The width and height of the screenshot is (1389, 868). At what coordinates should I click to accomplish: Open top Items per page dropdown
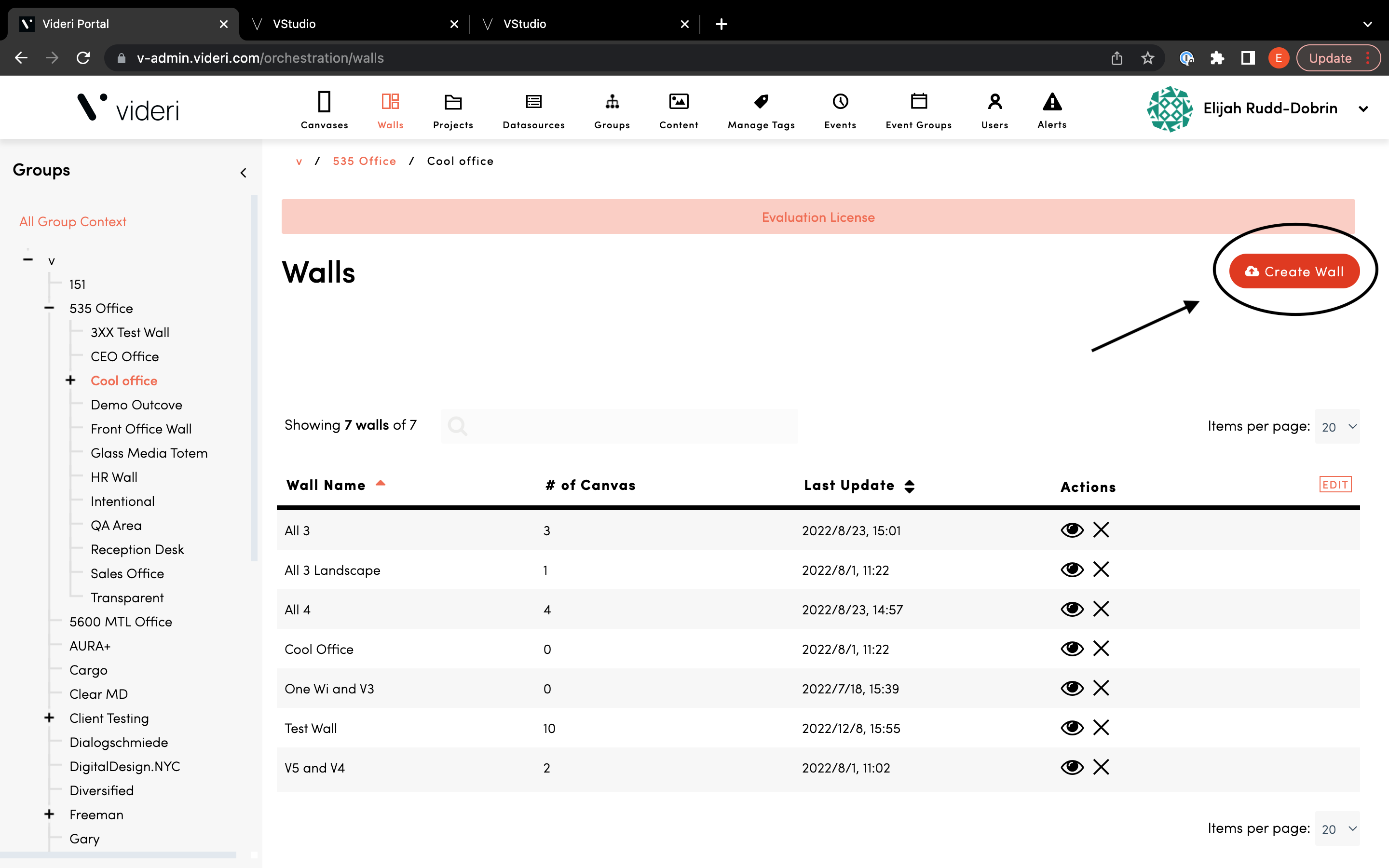coord(1337,427)
